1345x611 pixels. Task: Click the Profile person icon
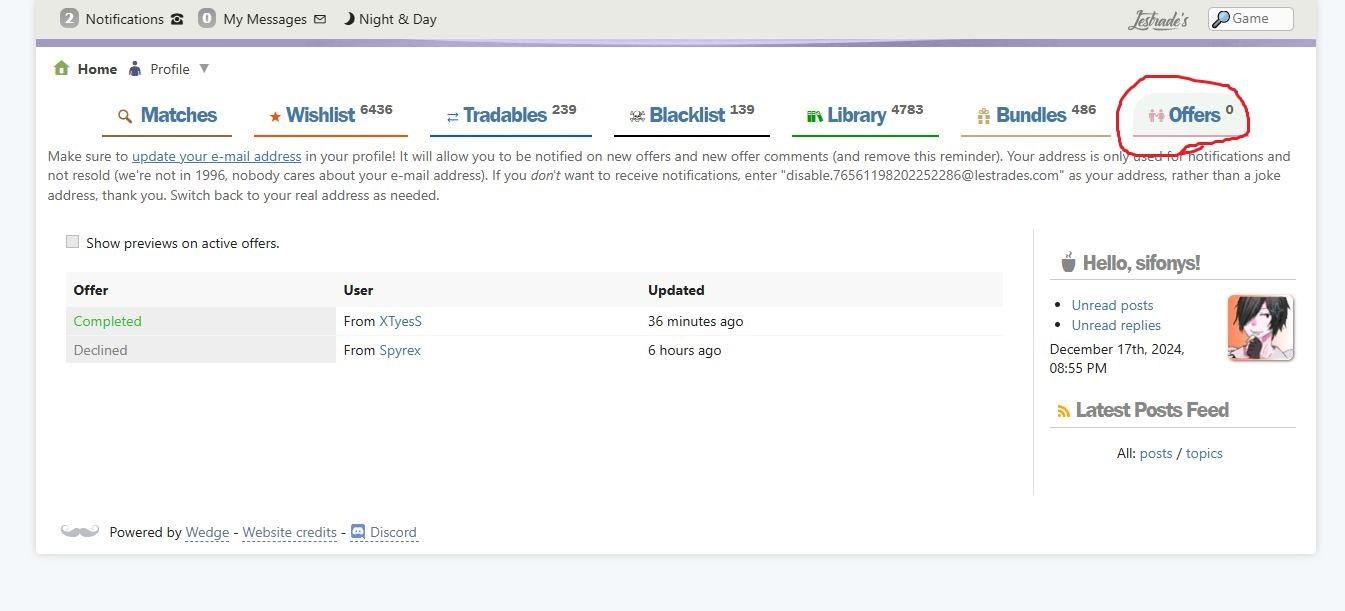[135, 69]
